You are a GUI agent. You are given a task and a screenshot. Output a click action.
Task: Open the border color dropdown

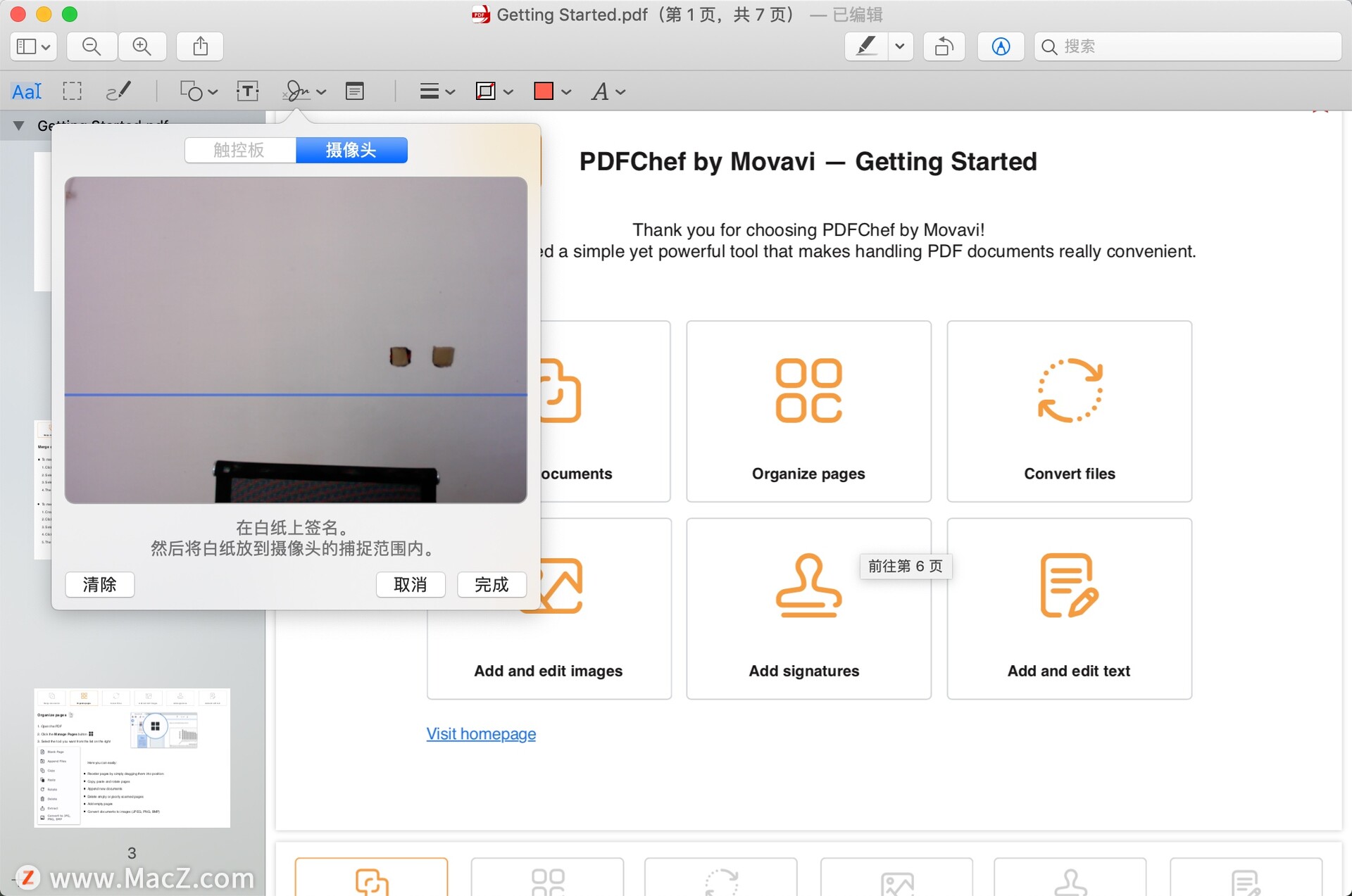pos(494,92)
